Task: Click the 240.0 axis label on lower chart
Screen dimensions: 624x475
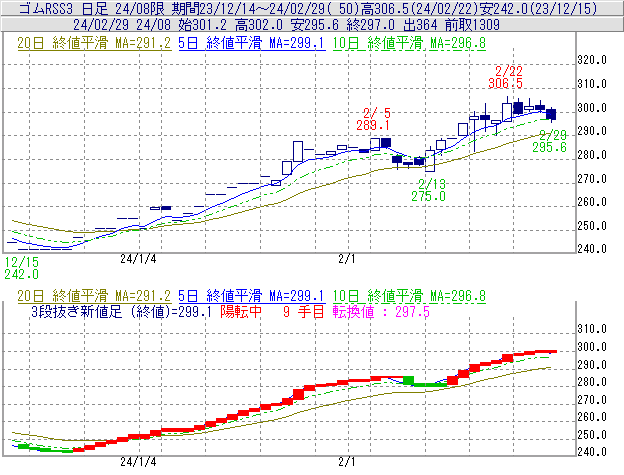Action: (x=592, y=452)
